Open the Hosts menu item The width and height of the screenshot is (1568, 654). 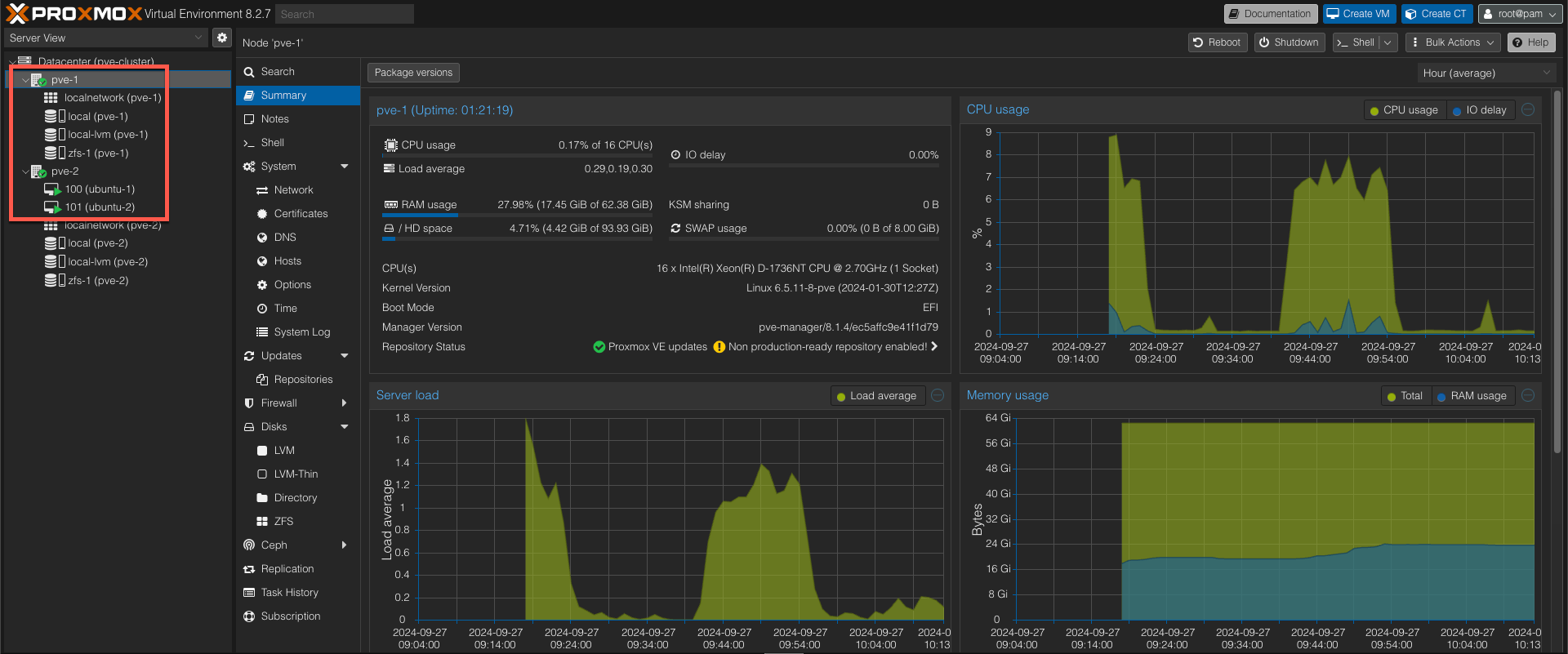point(298,261)
